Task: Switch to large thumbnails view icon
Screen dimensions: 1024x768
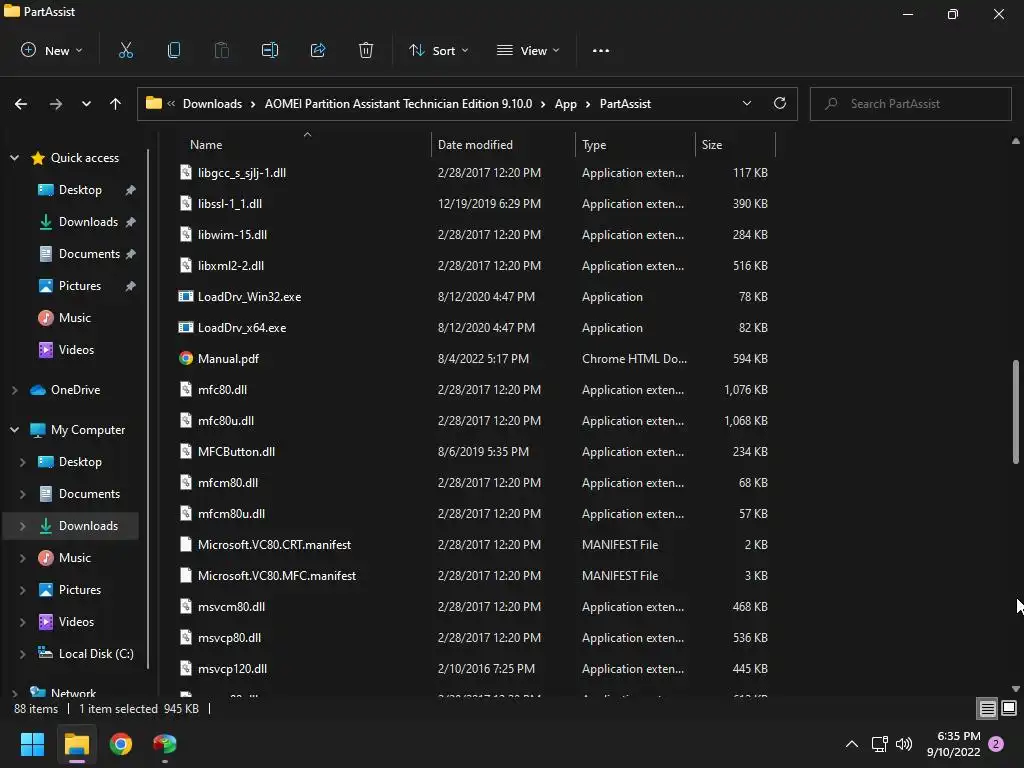Action: pyautogui.click(x=1009, y=709)
